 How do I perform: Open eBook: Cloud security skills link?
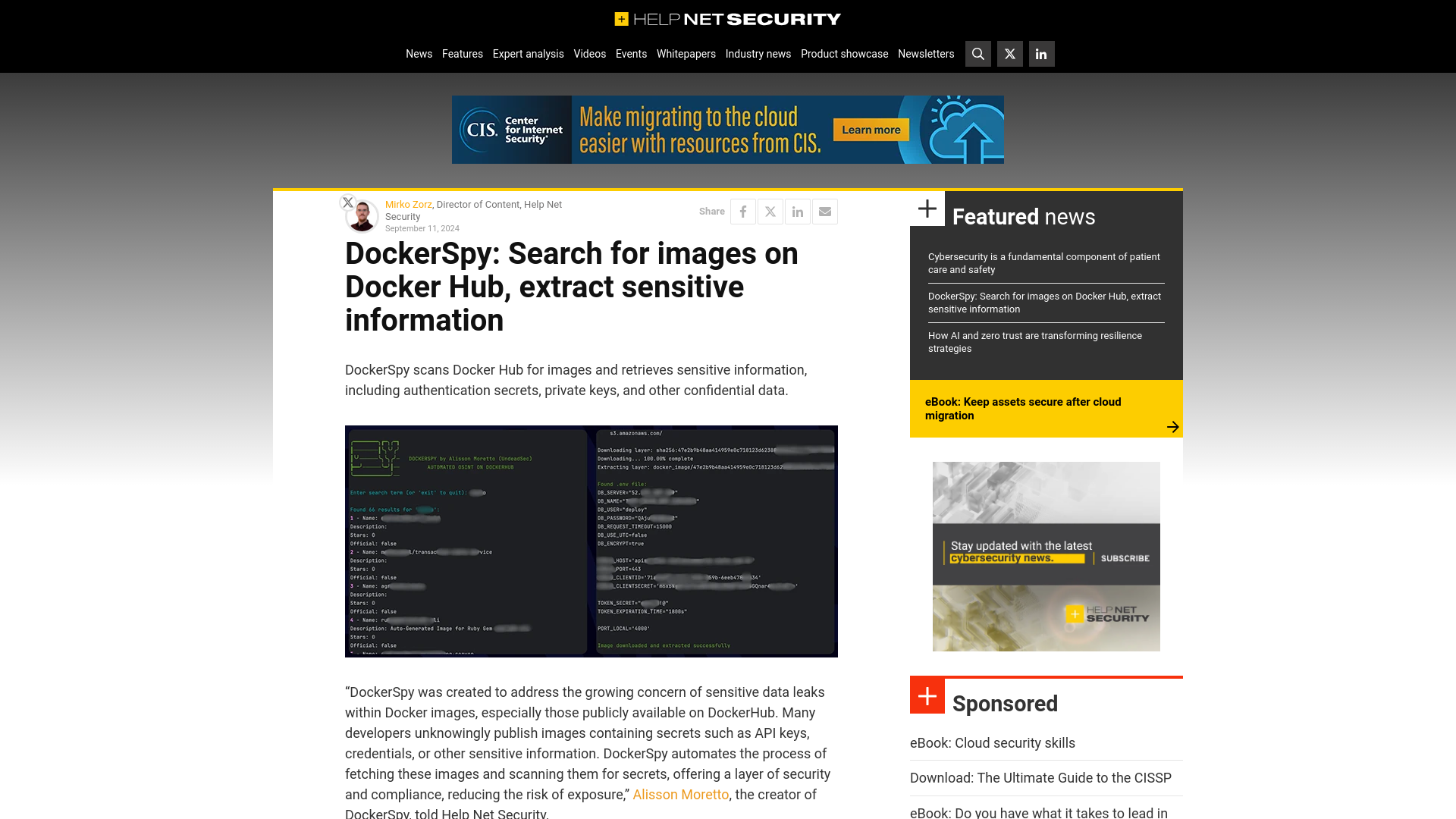pos(993,743)
